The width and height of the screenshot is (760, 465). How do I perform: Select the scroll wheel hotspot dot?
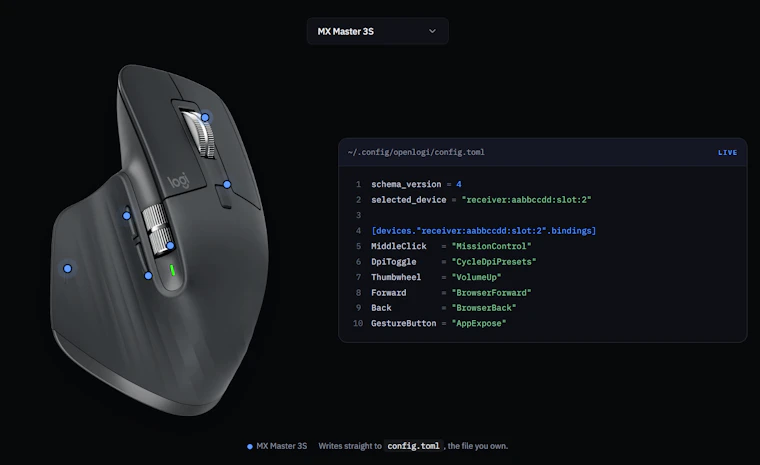point(205,117)
